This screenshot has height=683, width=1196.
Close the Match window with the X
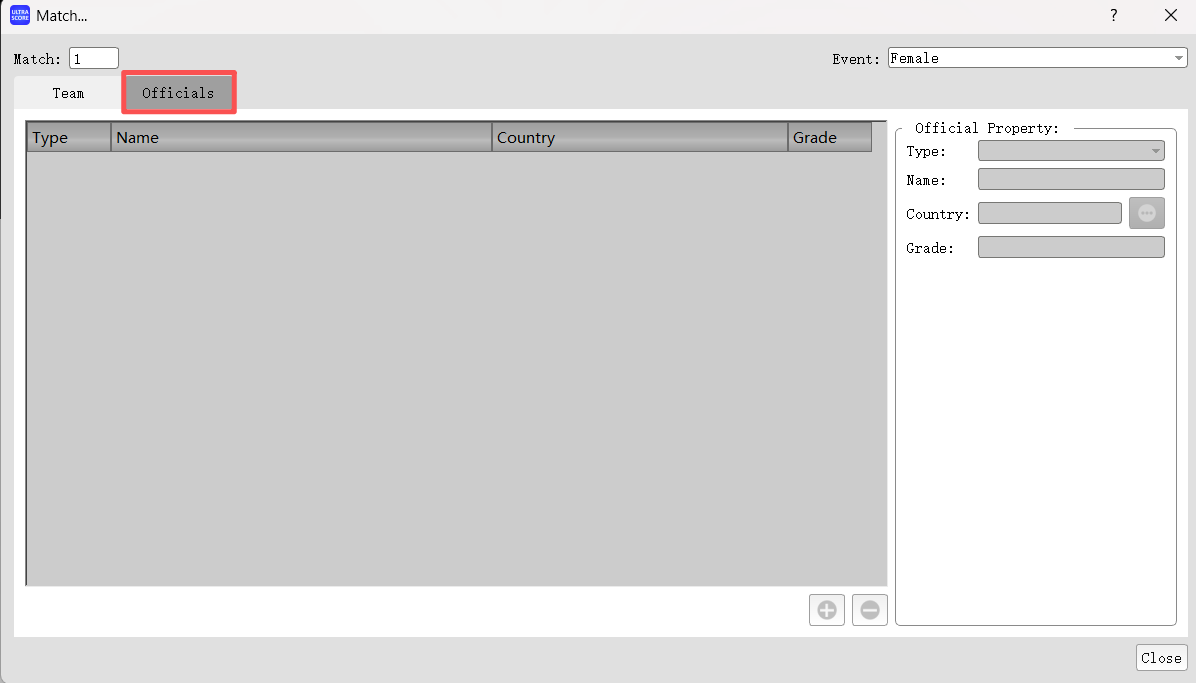coord(1171,16)
